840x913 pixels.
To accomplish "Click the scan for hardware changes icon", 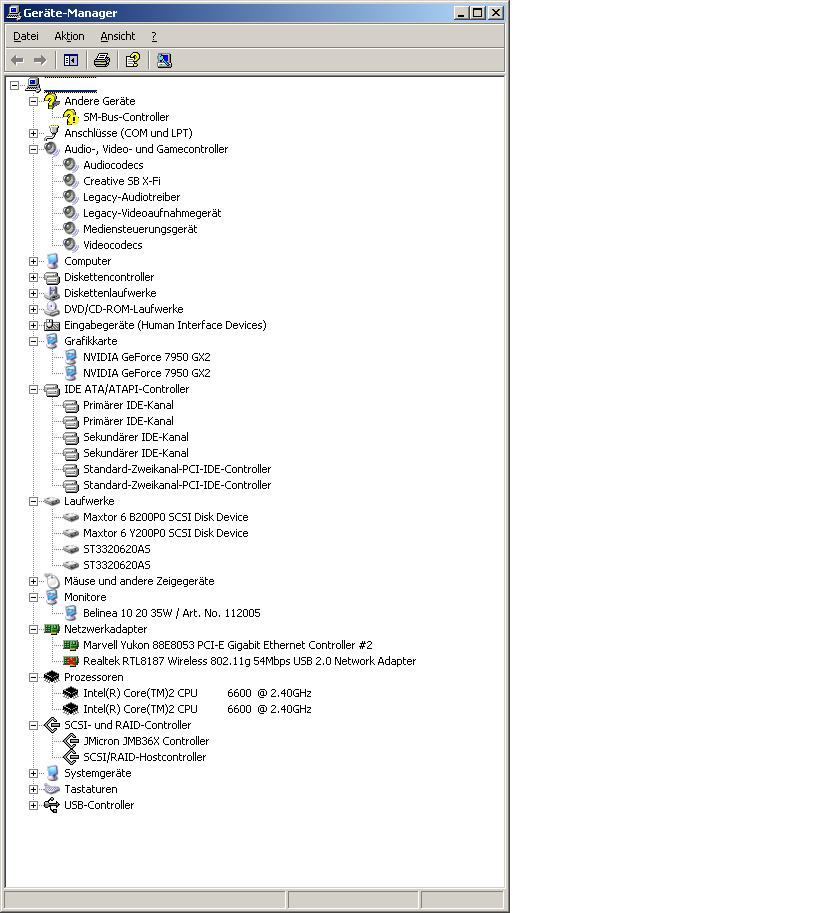I will point(164,60).
